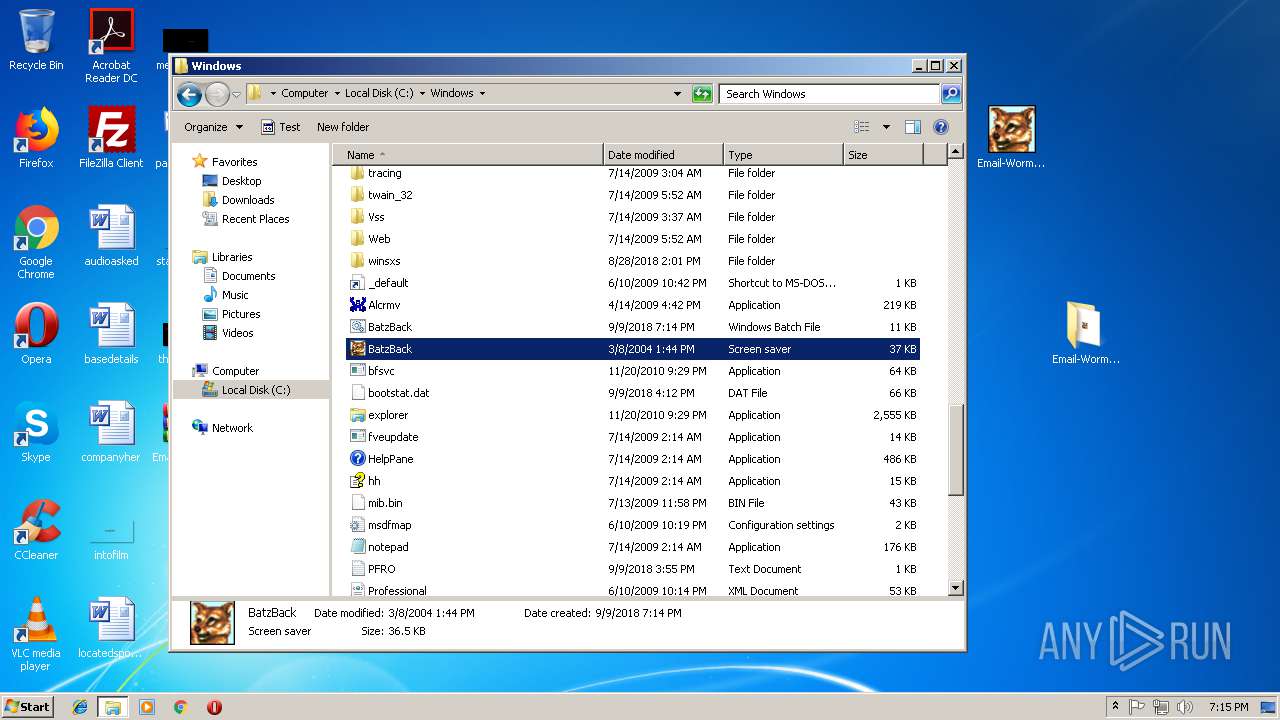Viewport: 1280px width, 720px height.
Task: Open the Organize dropdown menu
Action: tap(213, 127)
